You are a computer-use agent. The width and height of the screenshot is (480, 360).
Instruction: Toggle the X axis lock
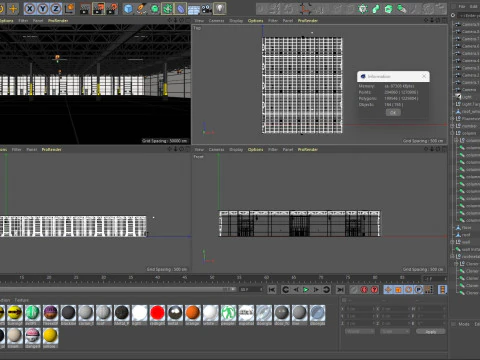[x=30, y=9]
